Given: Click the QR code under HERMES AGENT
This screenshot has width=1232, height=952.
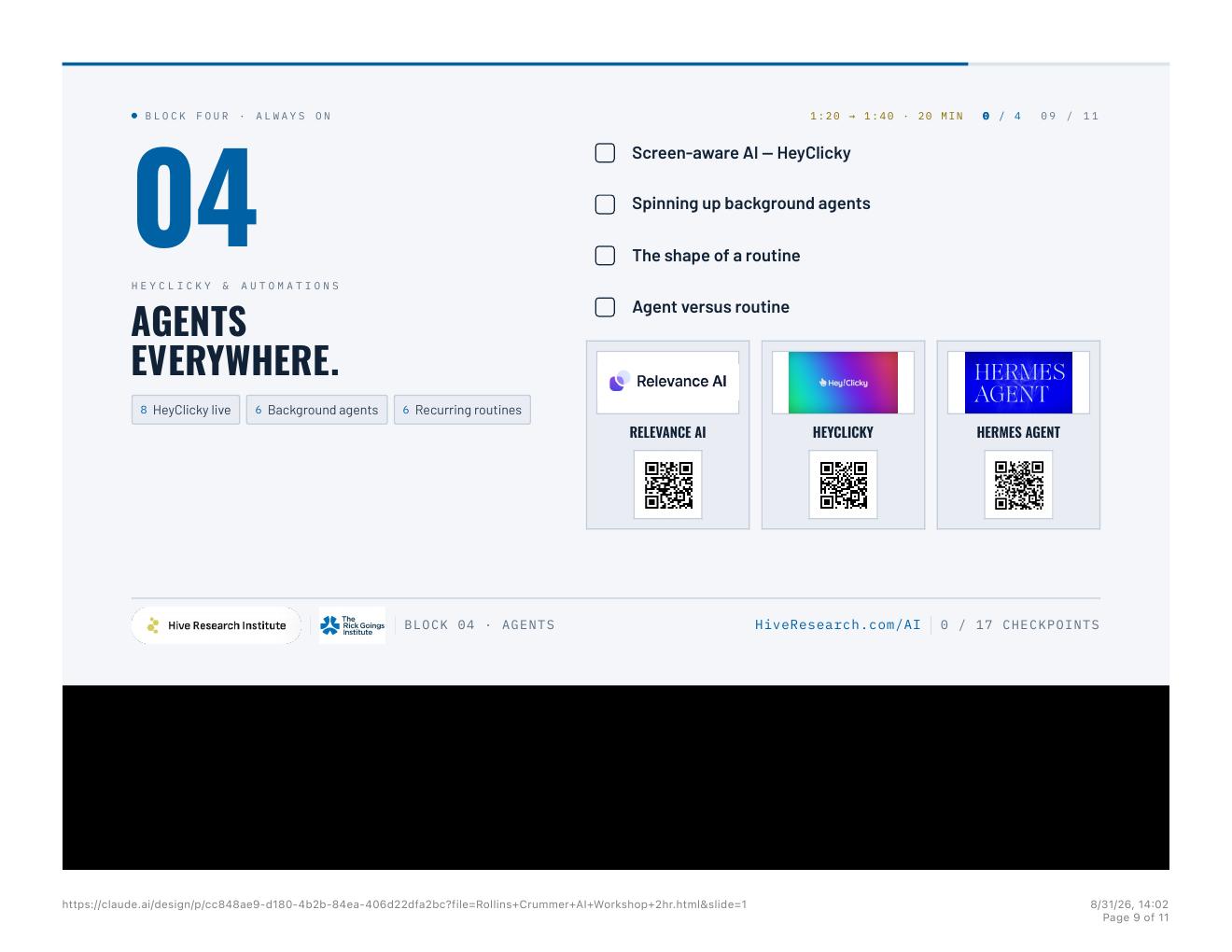Looking at the screenshot, I should click(1018, 484).
